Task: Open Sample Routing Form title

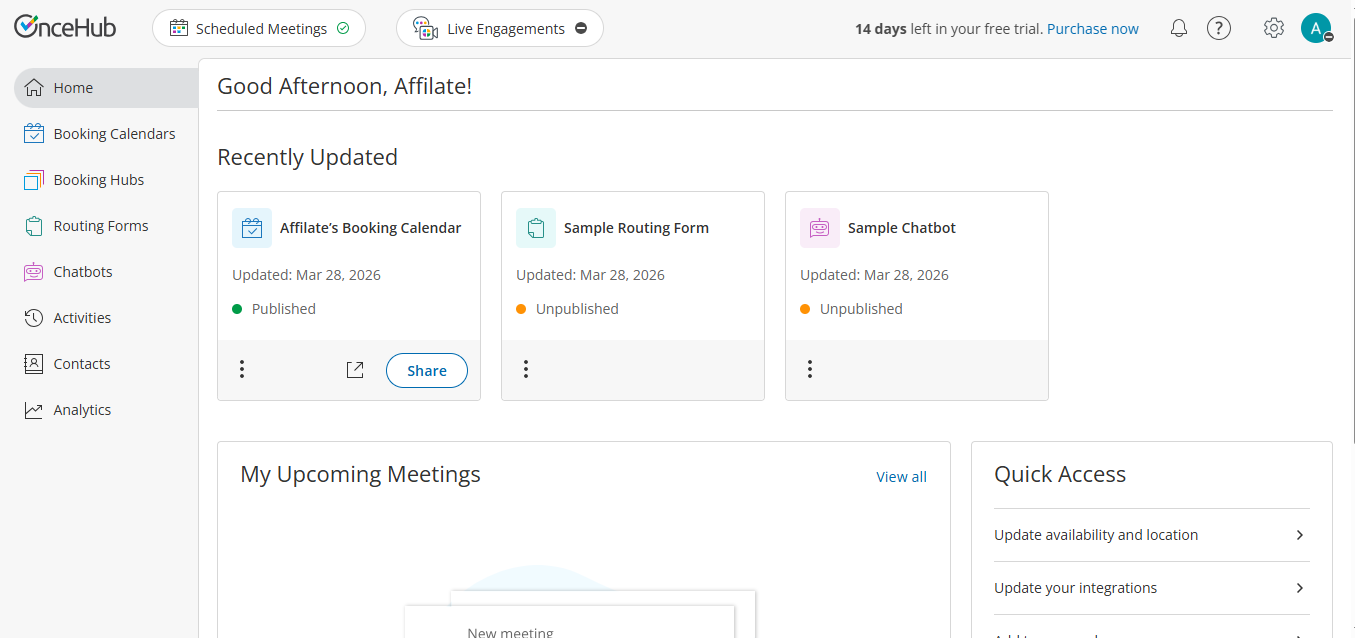Action: tap(636, 228)
